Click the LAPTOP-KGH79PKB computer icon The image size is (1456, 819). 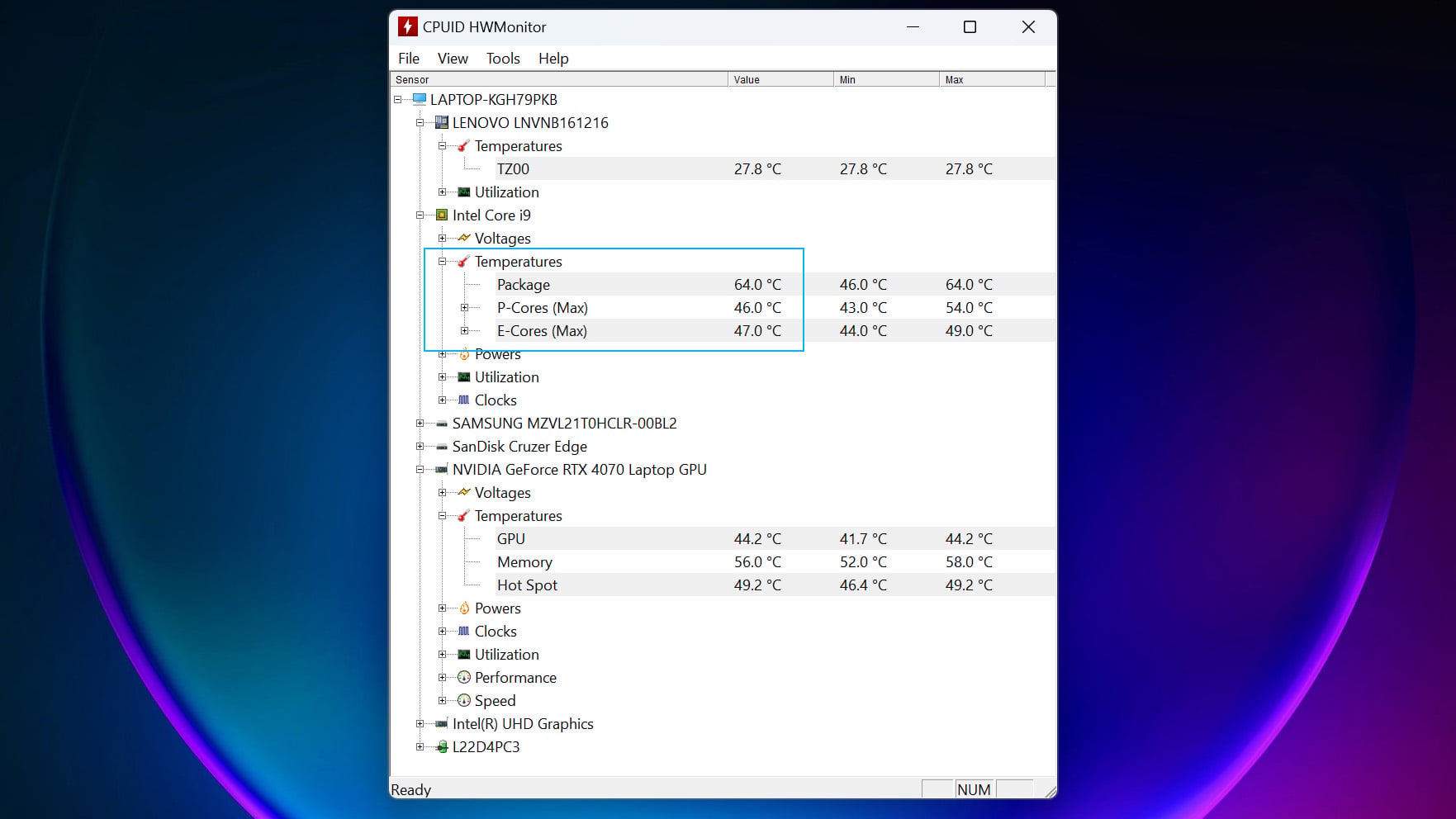(x=420, y=99)
